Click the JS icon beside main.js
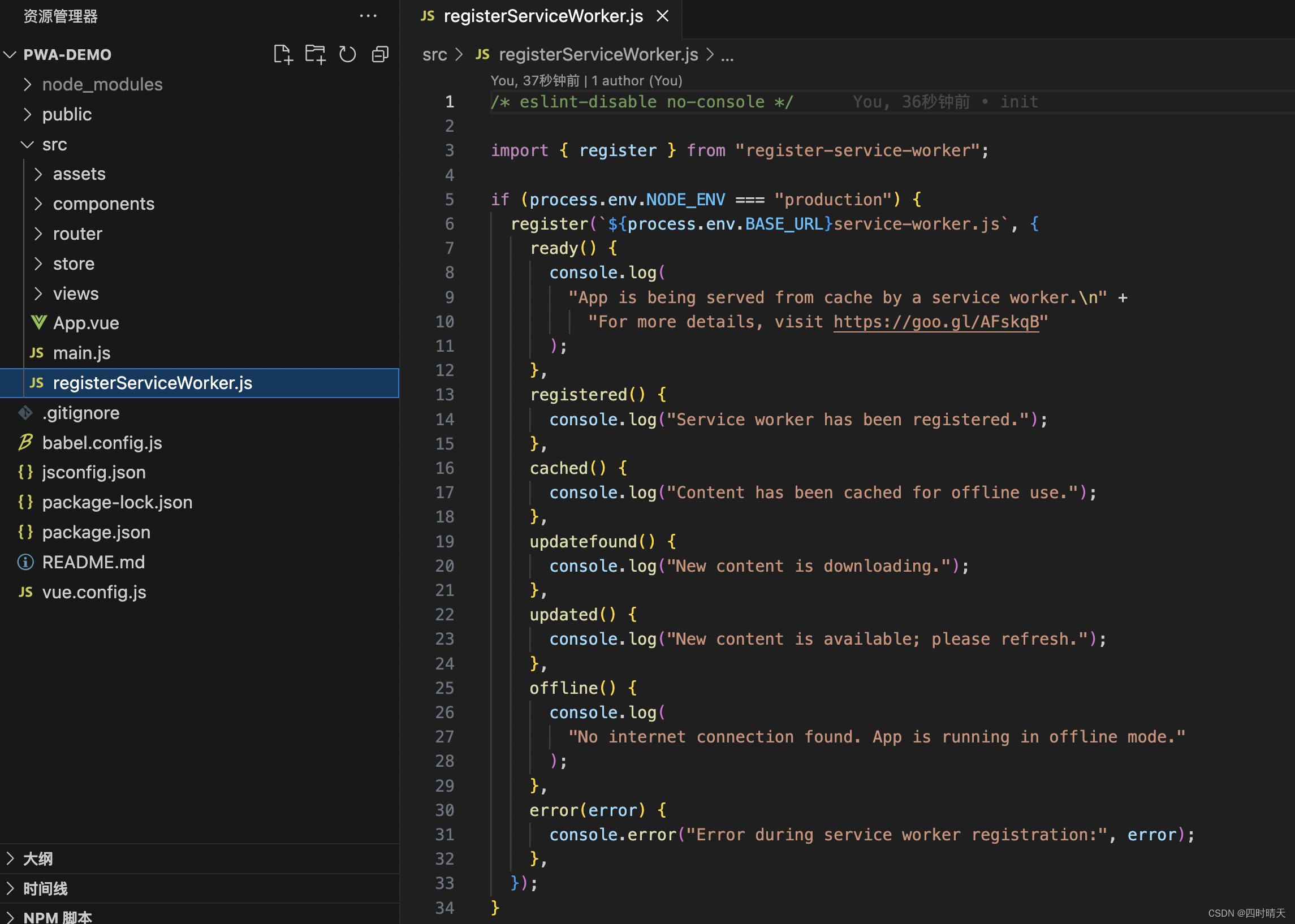This screenshot has width=1295, height=924. pyautogui.click(x=36, y=353)
